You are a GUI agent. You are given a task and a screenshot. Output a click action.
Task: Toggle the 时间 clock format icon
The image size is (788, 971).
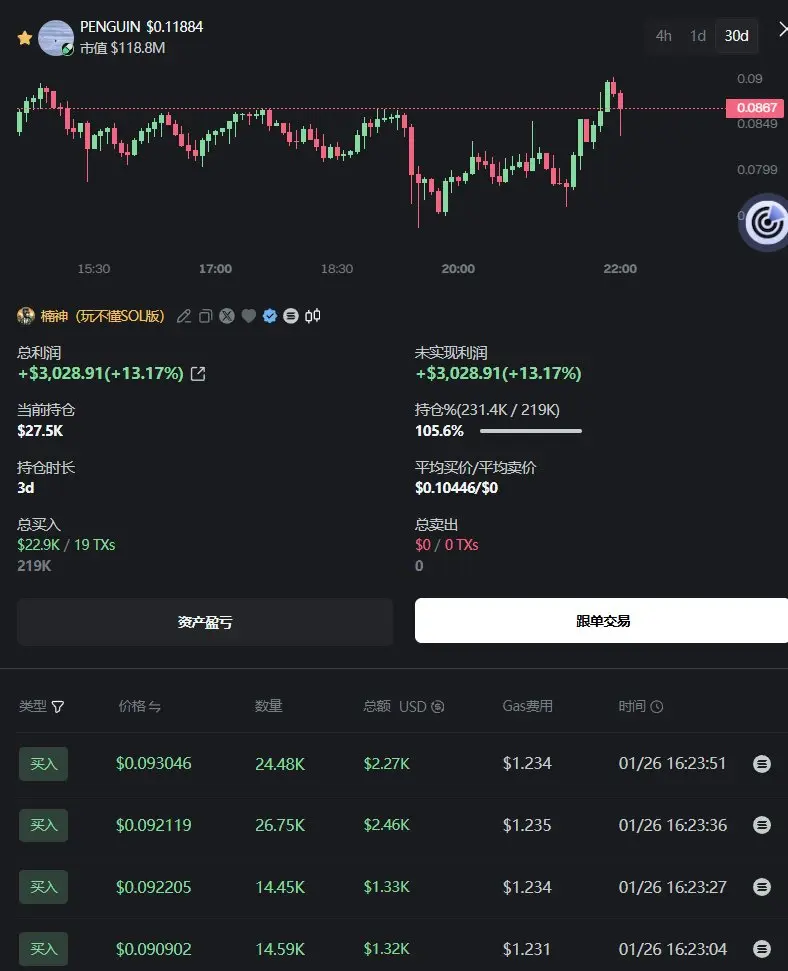(x=657, y=707)
